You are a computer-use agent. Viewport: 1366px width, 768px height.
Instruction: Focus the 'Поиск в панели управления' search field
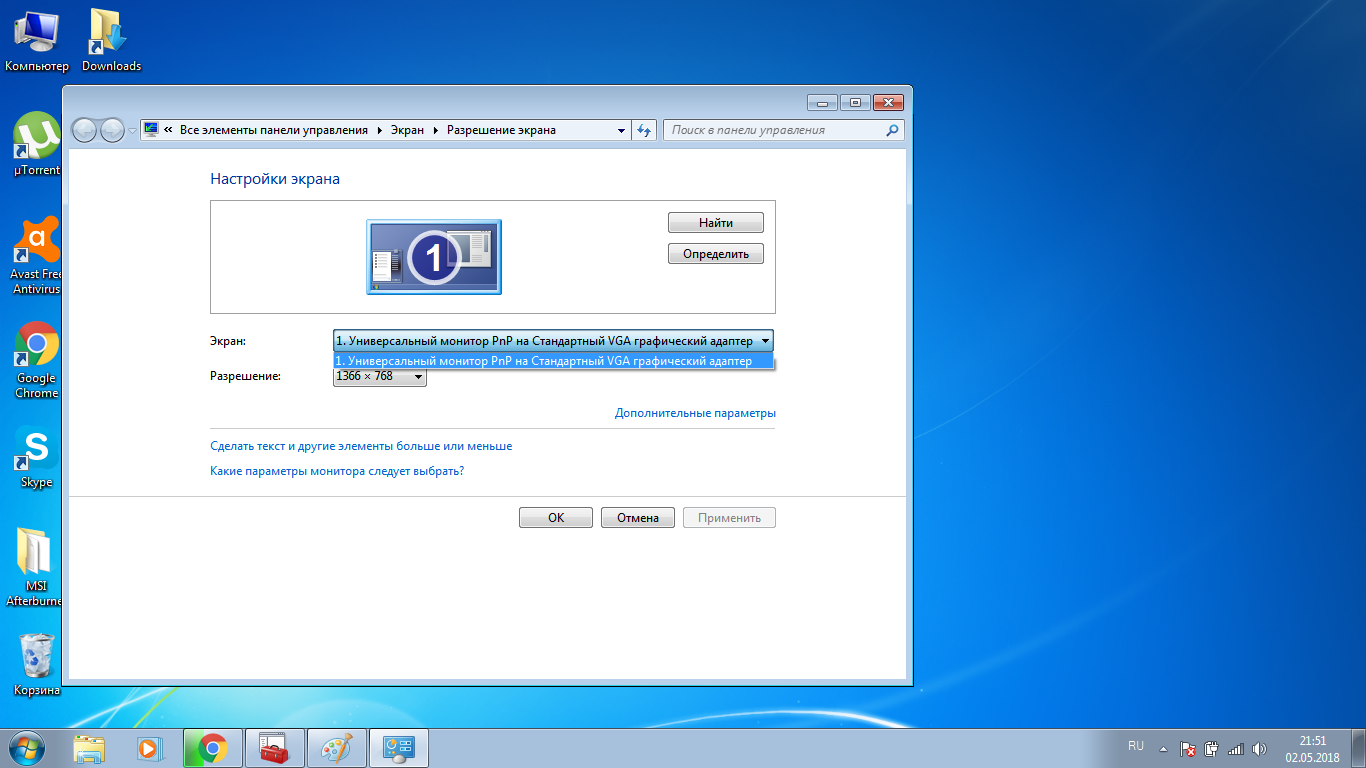[x=784, y=130]
